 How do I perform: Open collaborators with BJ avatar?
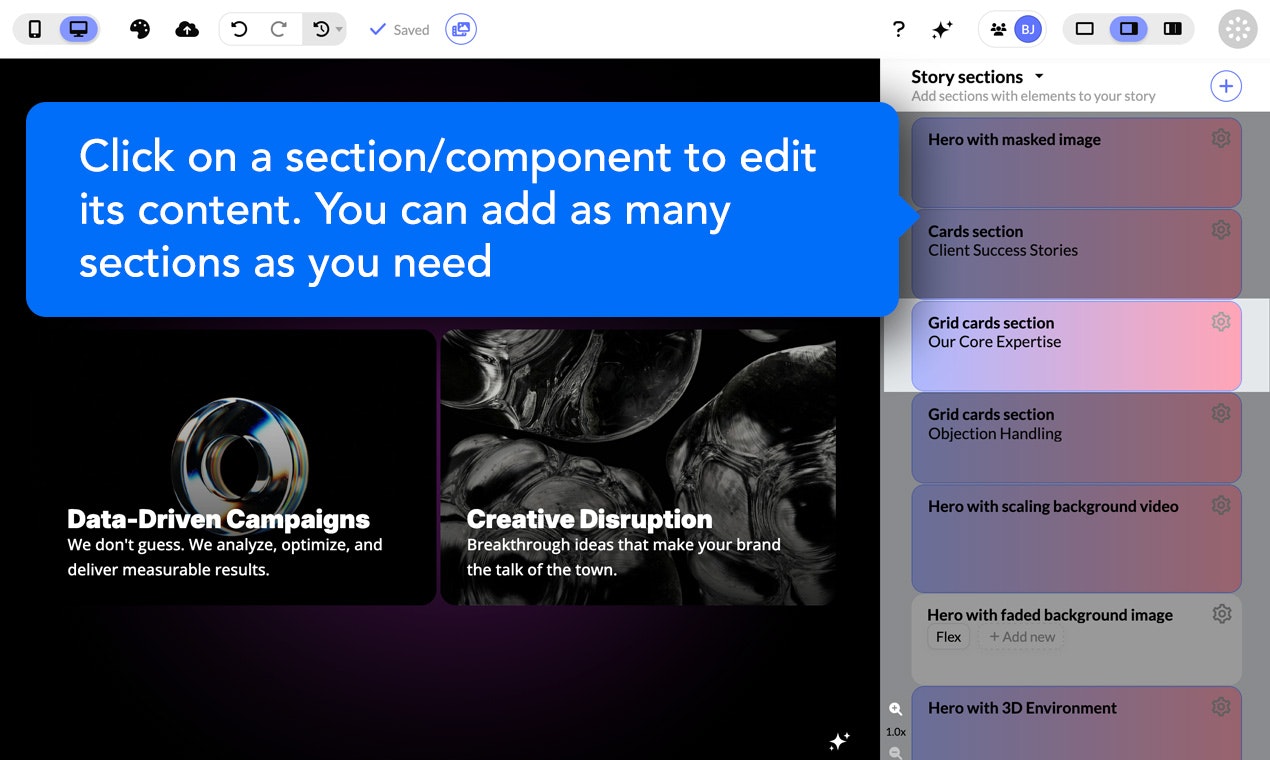[x=1013, y=29]
